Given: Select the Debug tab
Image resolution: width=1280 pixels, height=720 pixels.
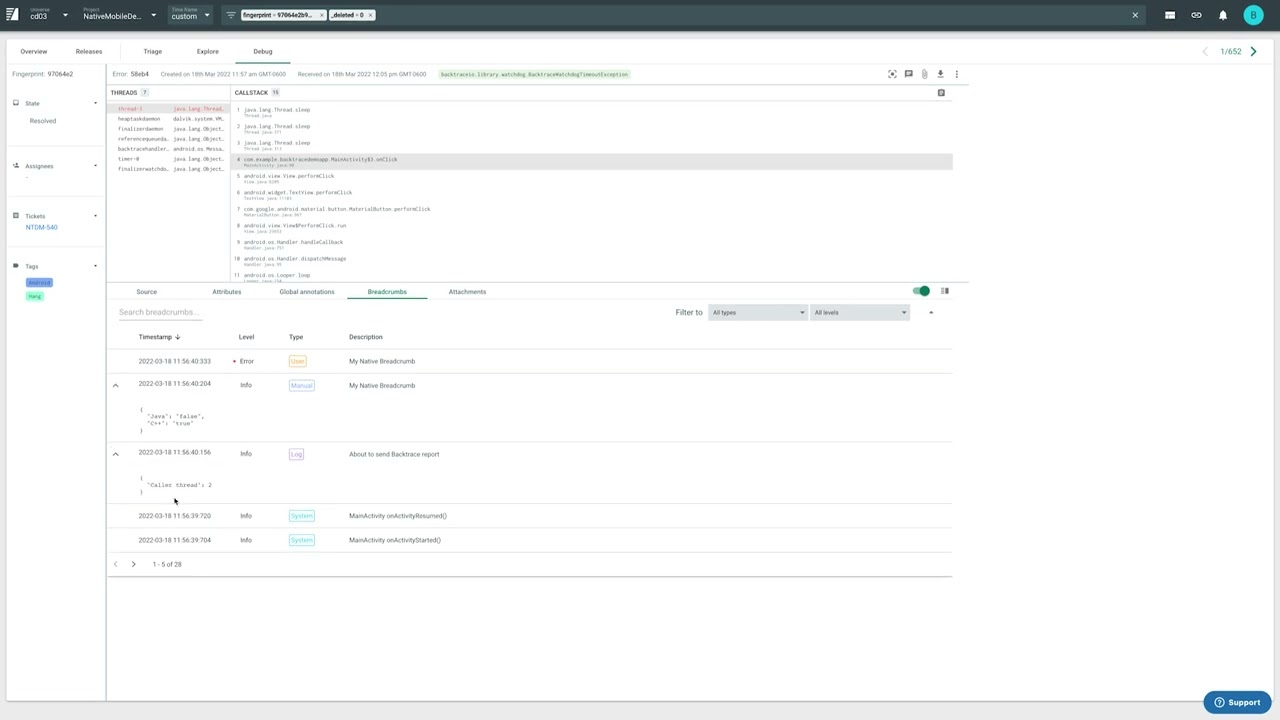Looking at the screenshot, I should tap(262, 51).
